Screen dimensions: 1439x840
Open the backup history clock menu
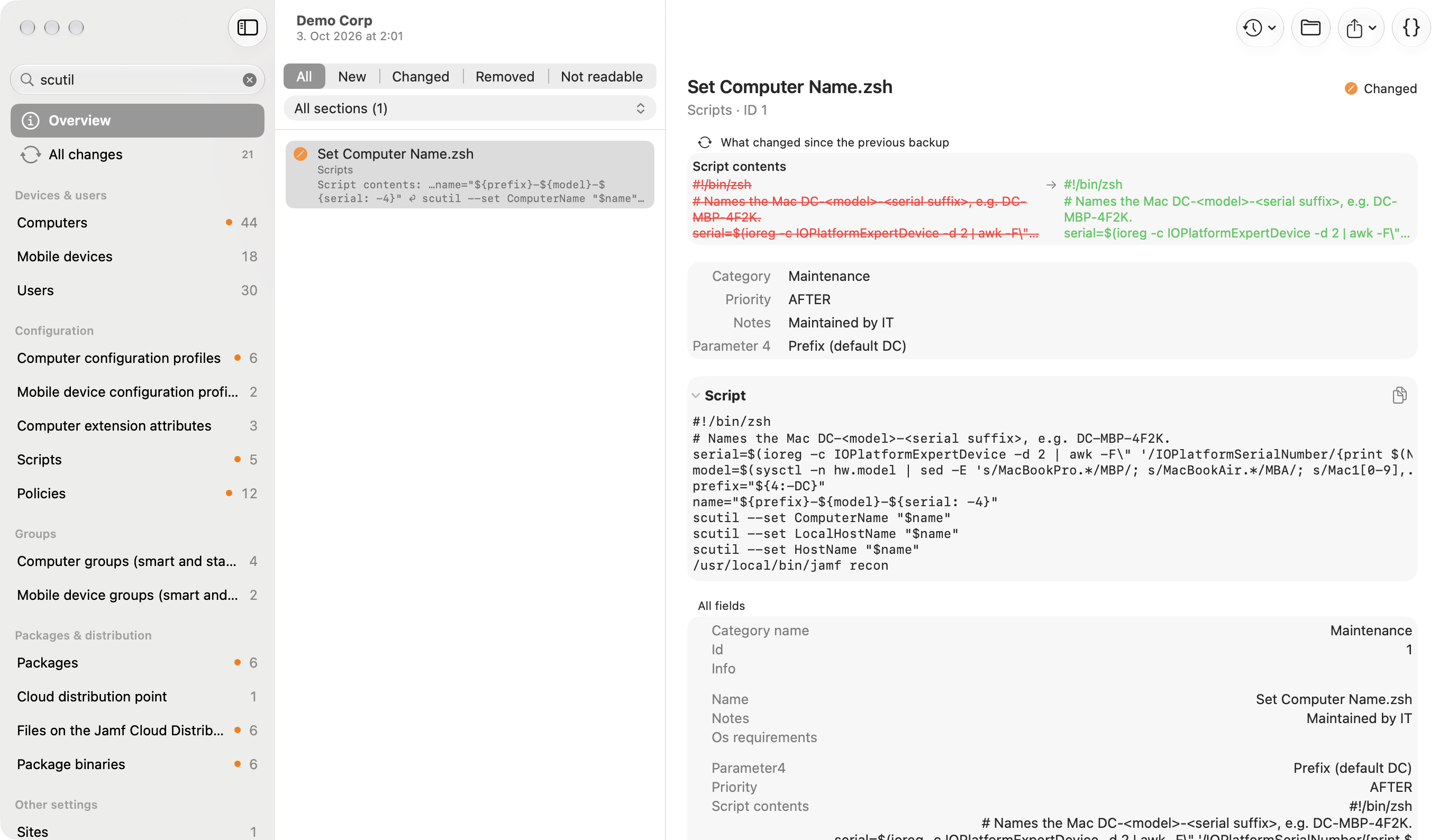[x=1259, y=28]
